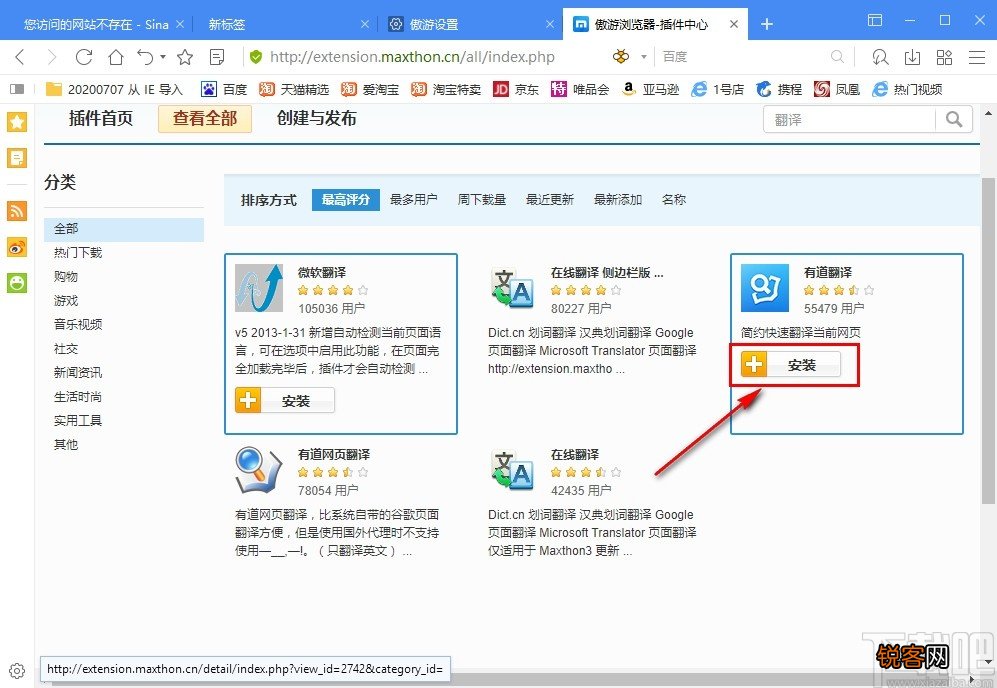
Task: Open the private browsing window icon in toolbar
Action: (x=880, y=57)
